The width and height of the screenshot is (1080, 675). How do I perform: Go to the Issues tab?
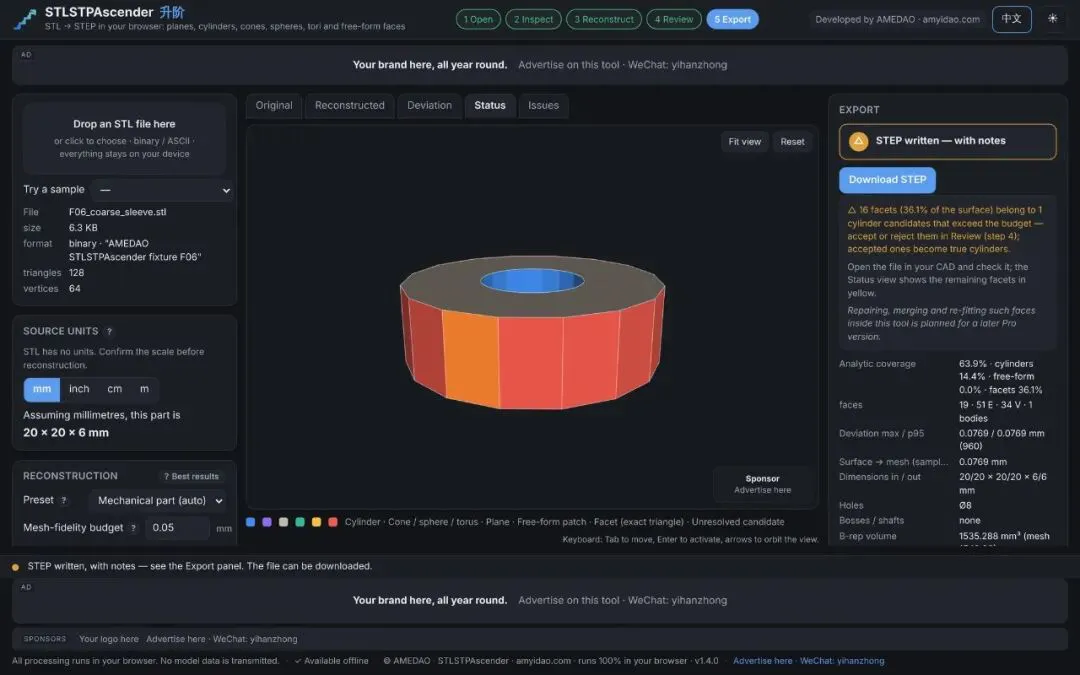point(543,105)
